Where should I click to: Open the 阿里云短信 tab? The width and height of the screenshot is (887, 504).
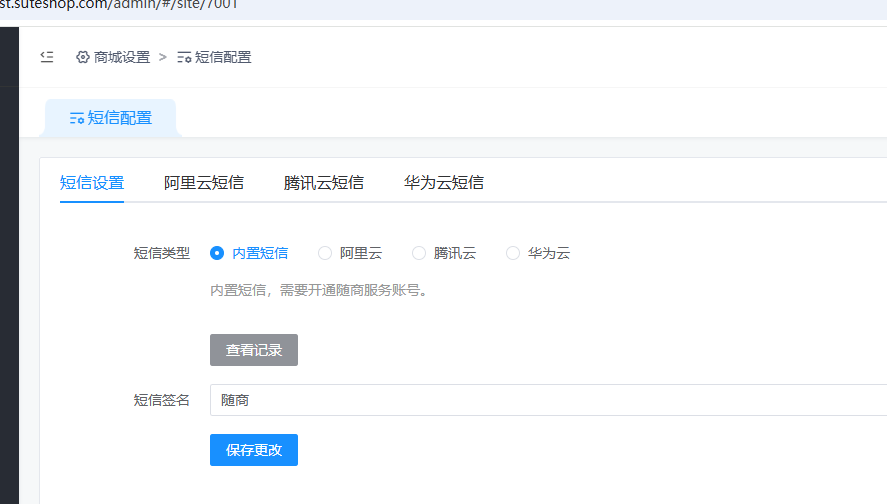[x=204, y=183]
